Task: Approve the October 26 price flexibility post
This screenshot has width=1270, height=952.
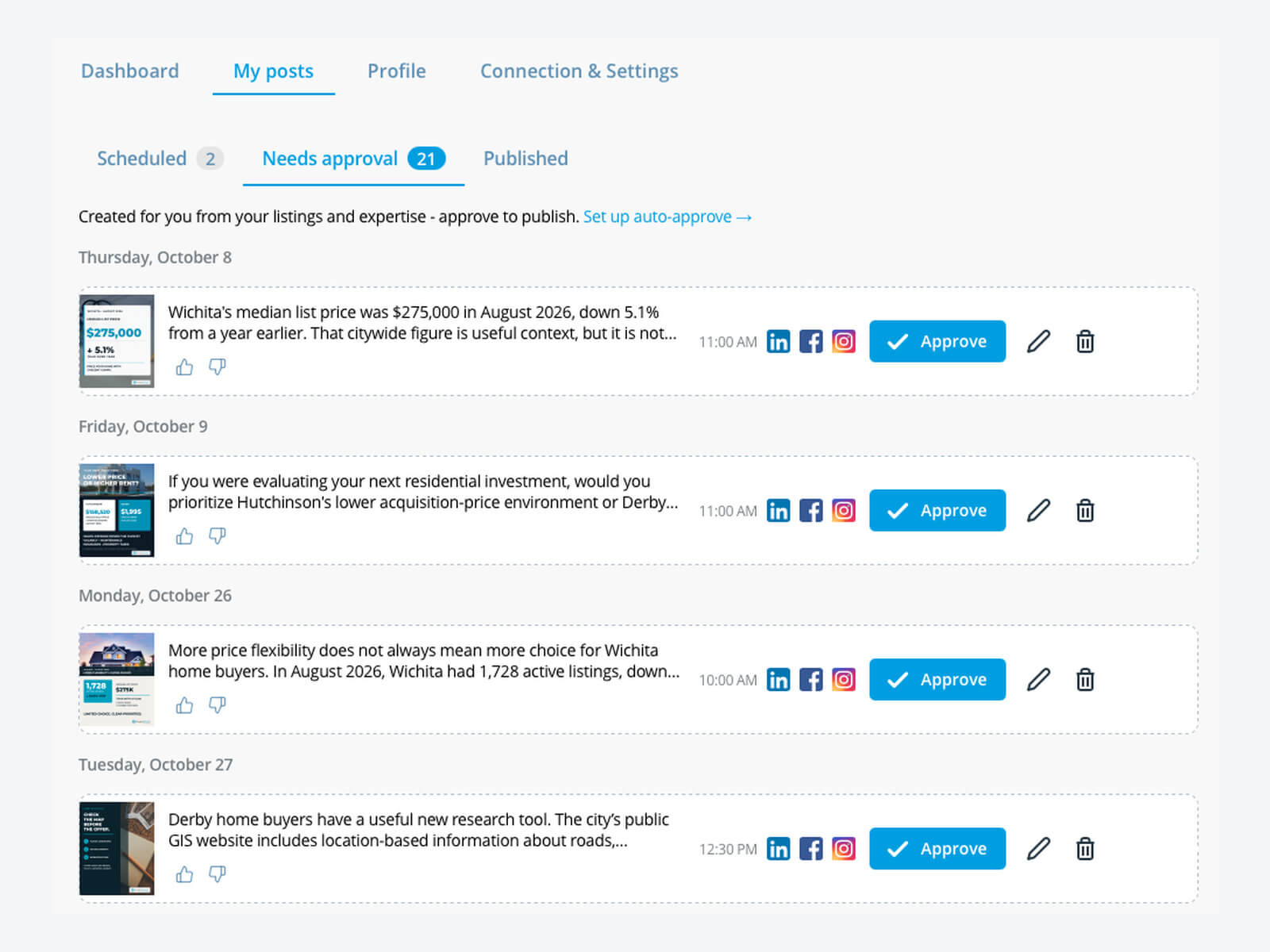Action: click(937, 679)
